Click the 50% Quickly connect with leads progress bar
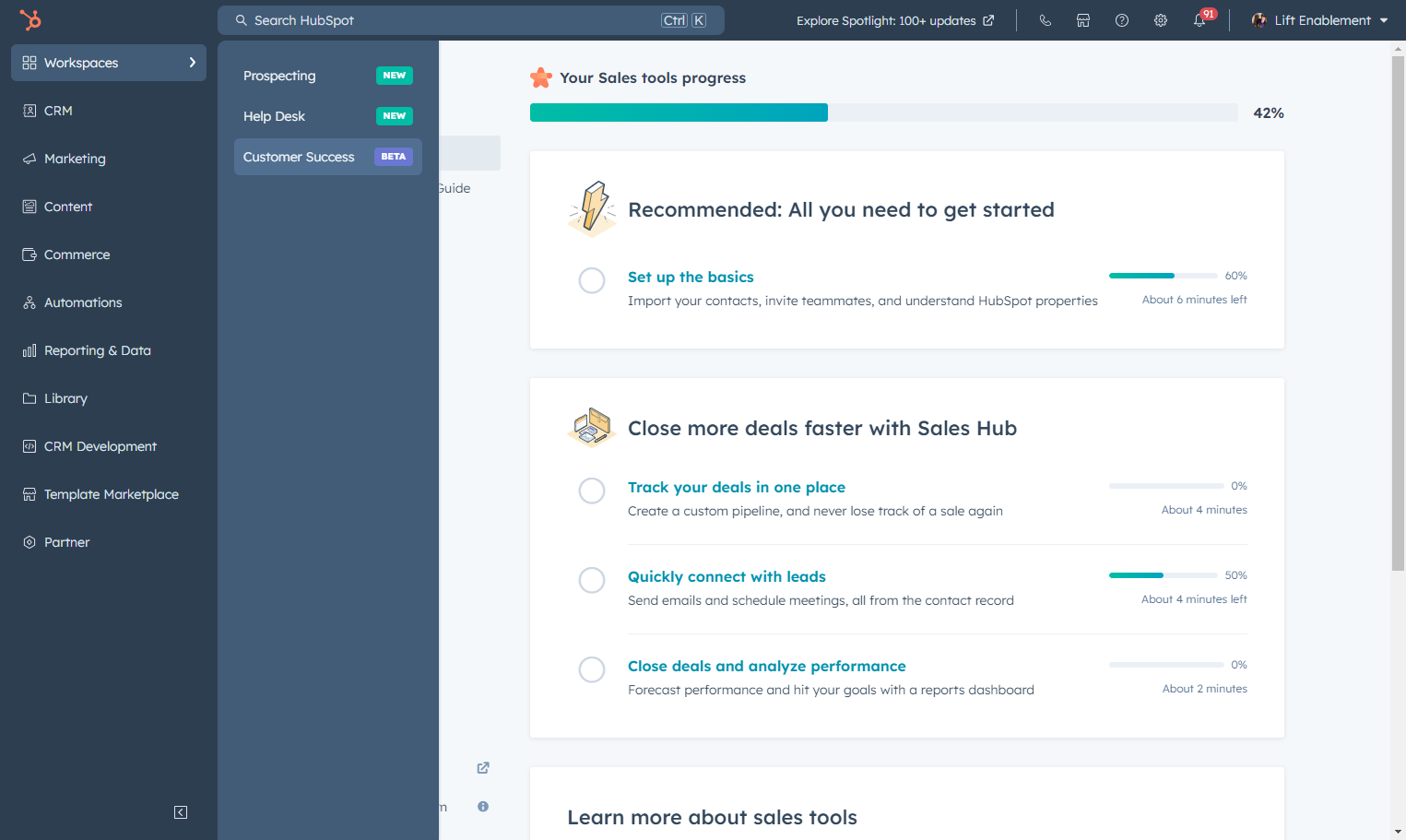1406x840 pixels. coord(1164,575)
